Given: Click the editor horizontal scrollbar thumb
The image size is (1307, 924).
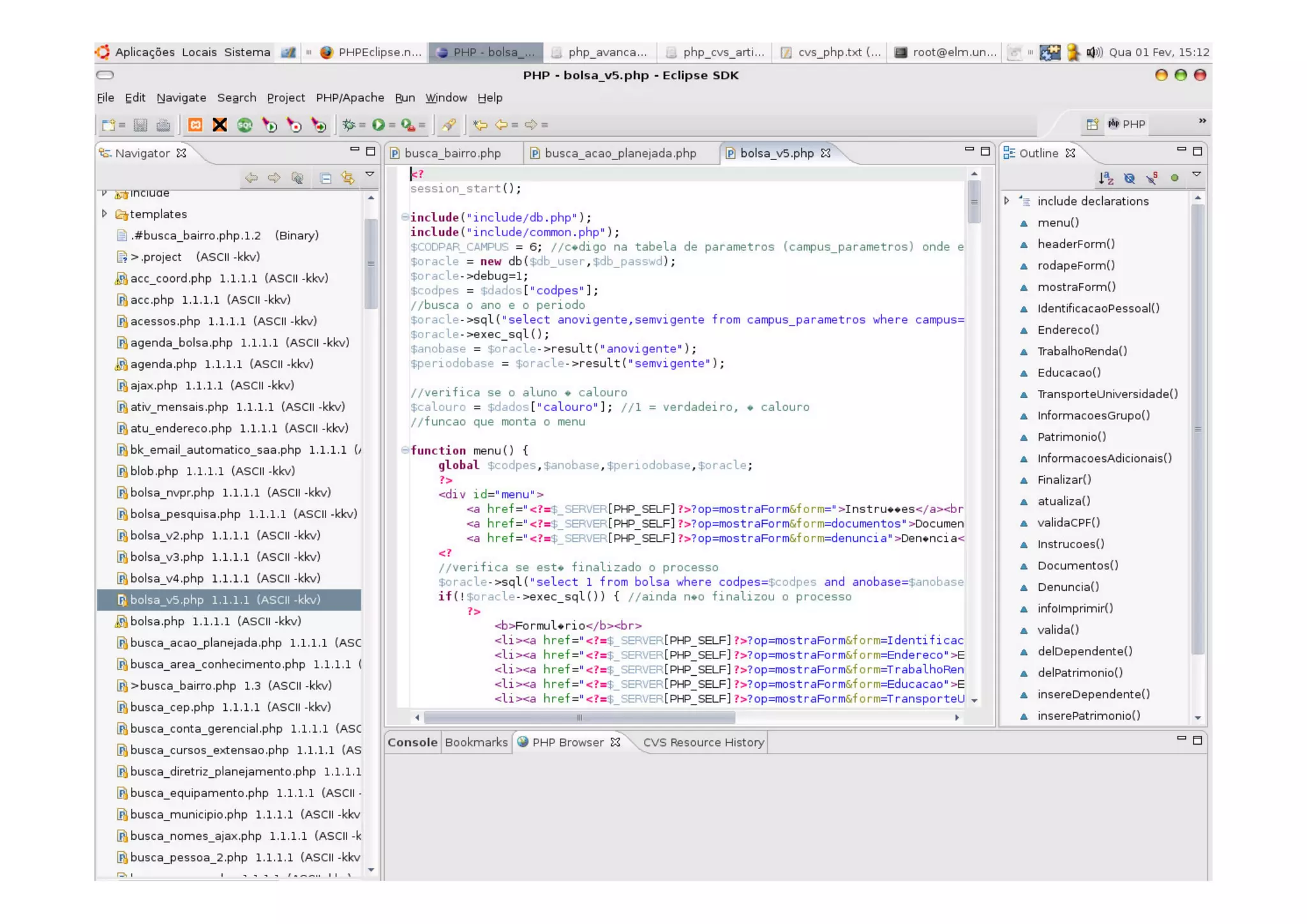Looking at the screenshot, I should click(579, 717).
